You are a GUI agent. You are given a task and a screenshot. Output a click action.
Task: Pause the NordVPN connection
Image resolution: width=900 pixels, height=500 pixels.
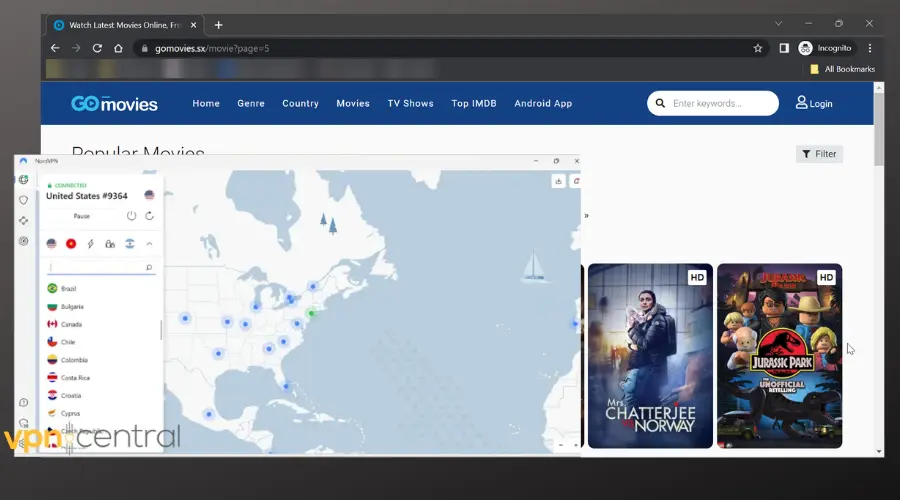coord(82,216)
